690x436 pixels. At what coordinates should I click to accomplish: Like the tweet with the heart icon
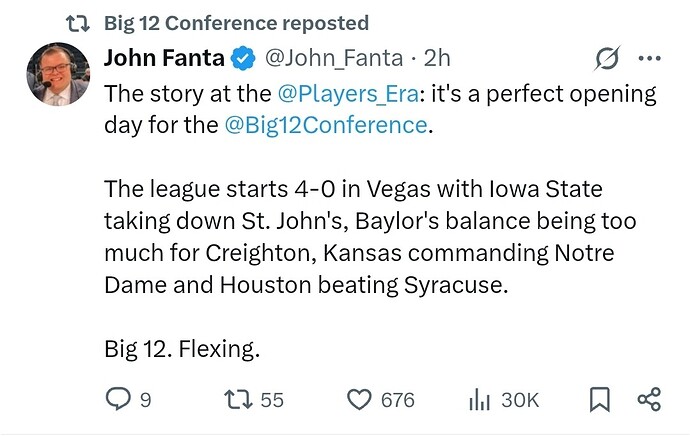pyautogui.click(x=358, y=400)
